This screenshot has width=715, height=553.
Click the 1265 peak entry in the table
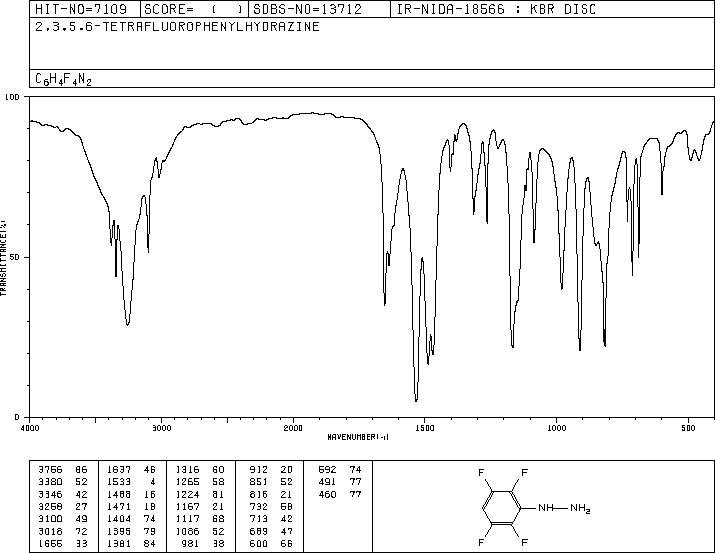(x=200, y=482)
